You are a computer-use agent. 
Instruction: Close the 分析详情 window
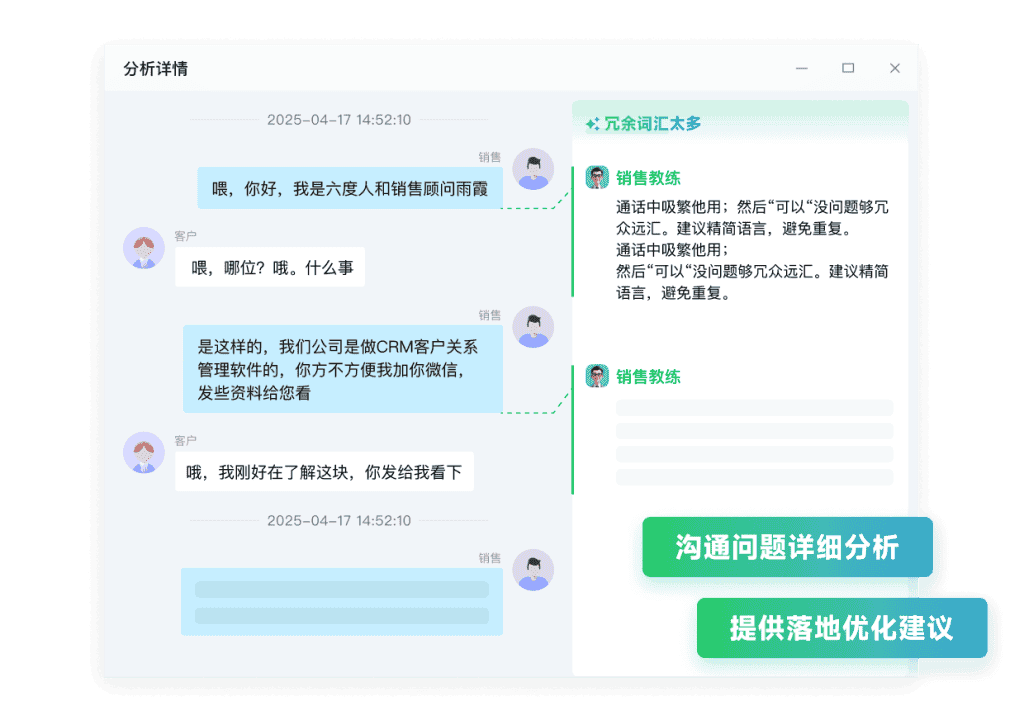895,69
